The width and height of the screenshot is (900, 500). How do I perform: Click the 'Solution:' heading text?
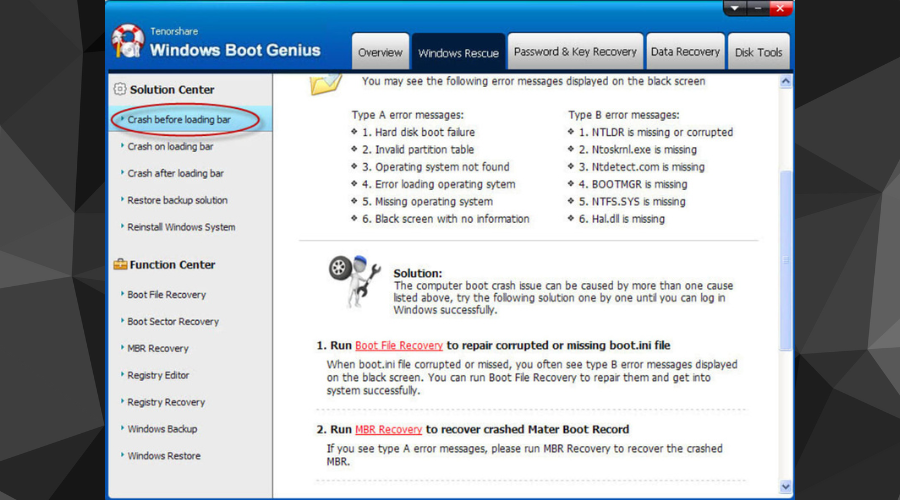click(417, 273)
